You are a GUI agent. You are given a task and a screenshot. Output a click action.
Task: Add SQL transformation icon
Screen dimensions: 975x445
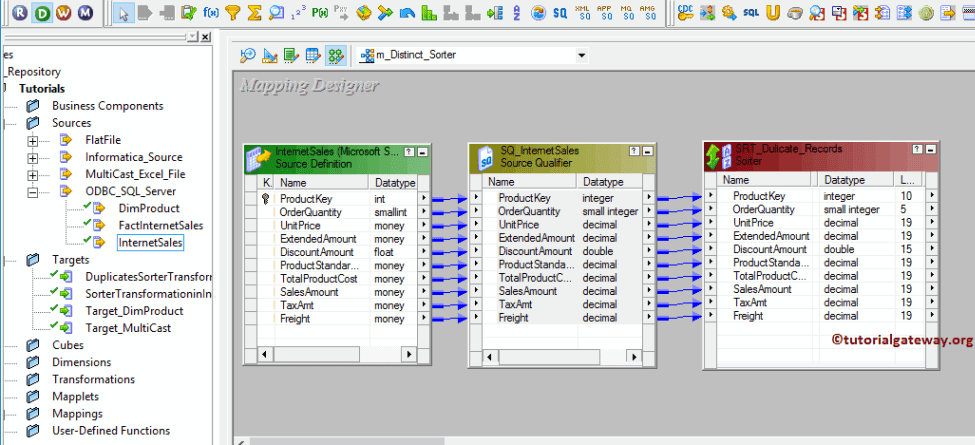751,12
